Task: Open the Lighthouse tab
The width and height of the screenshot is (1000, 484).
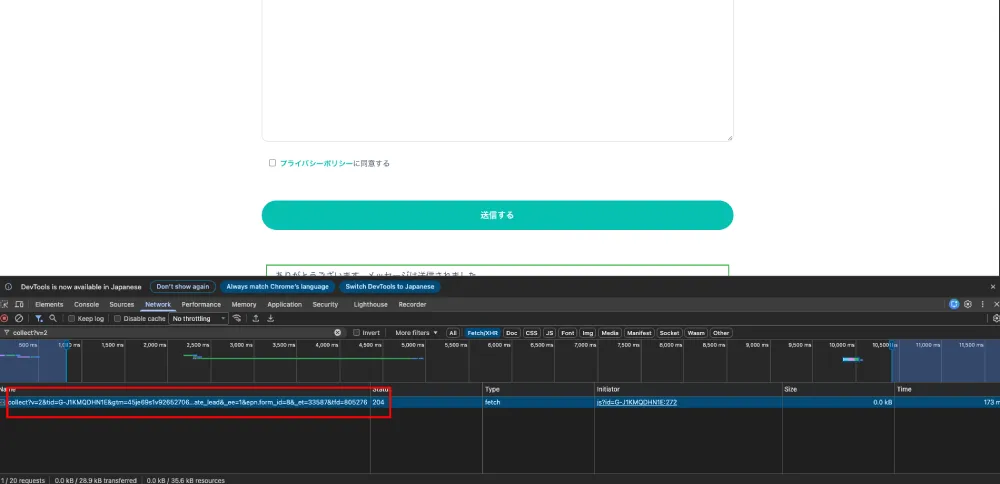Action: coord(371,305)
